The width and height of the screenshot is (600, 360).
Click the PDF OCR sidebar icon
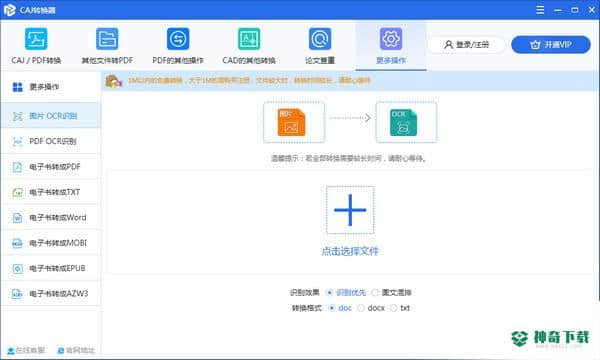18,142
